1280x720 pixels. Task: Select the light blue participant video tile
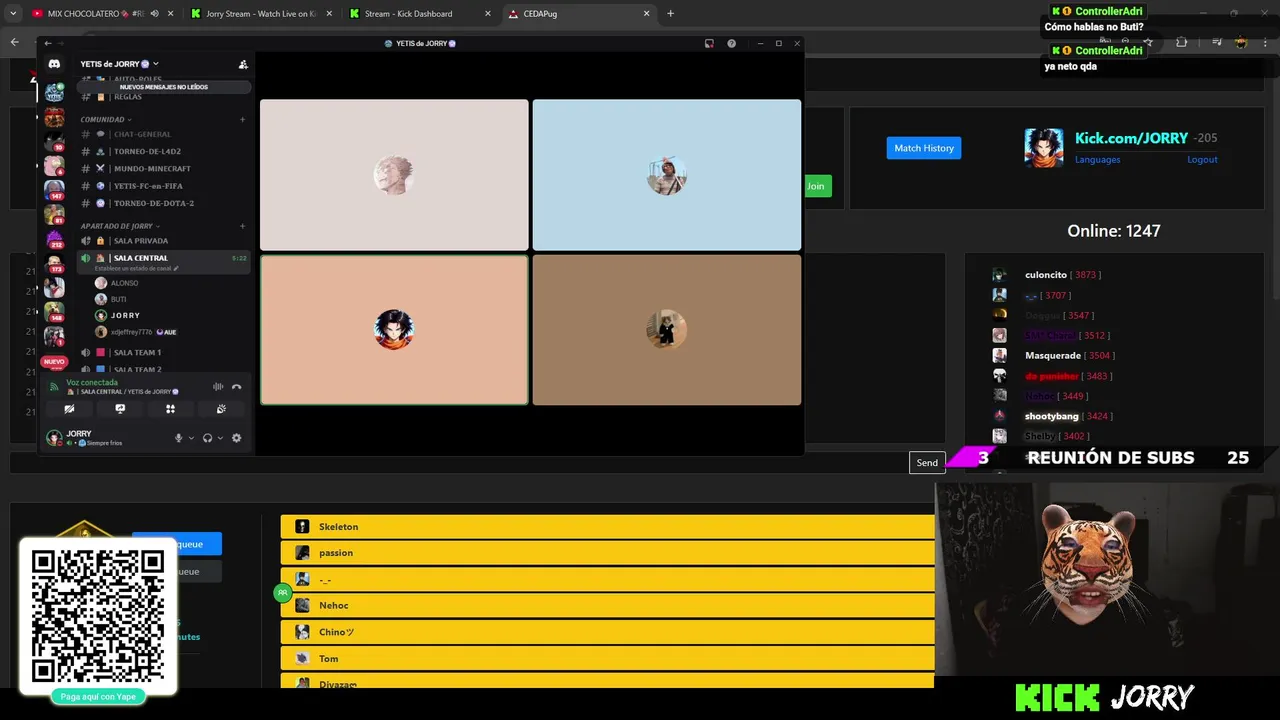[x=667, y=175]
